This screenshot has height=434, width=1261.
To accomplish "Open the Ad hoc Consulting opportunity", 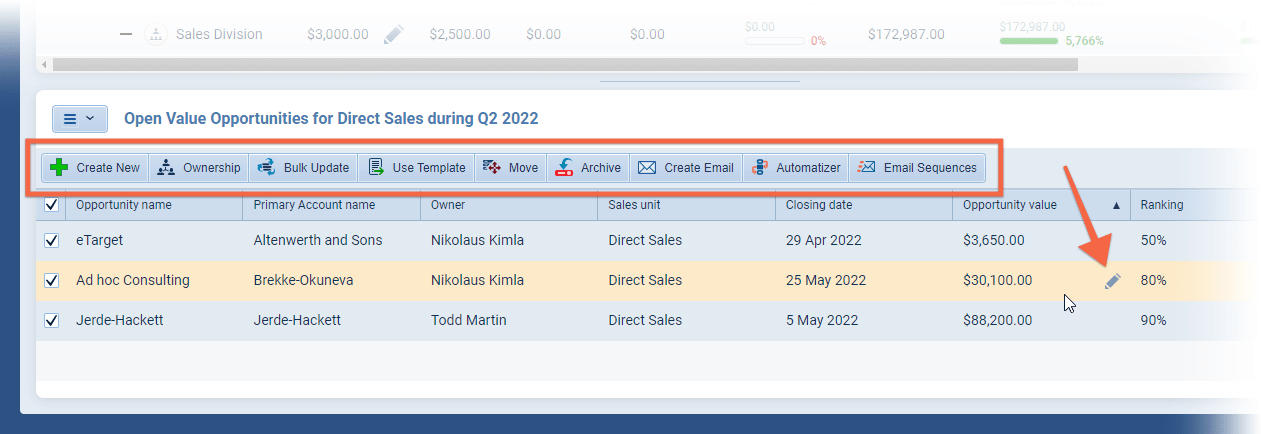I will point(132,281).
